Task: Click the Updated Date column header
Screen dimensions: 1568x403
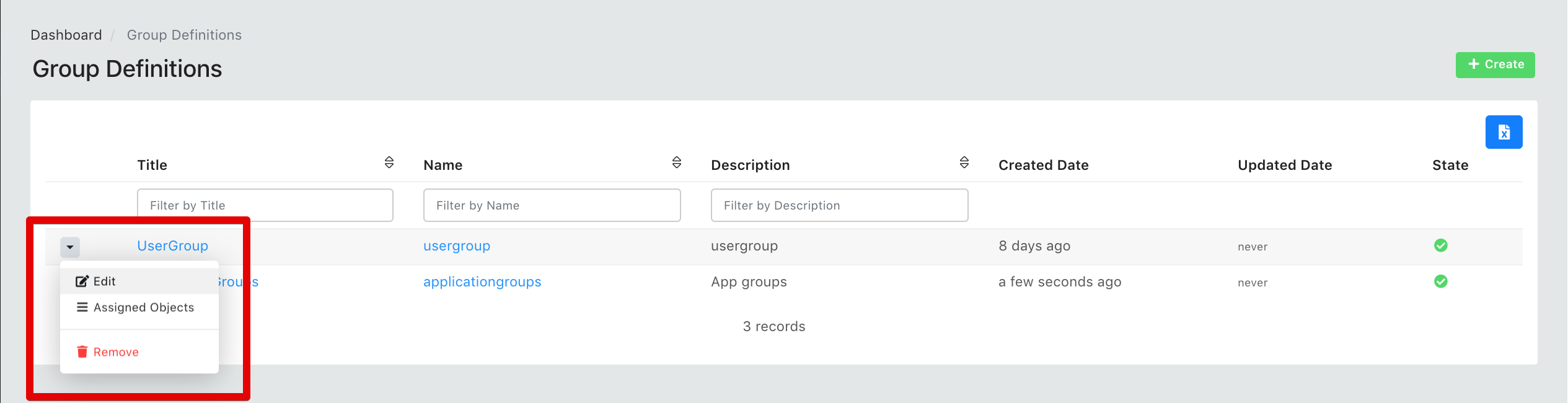Action: (1284, 166)
